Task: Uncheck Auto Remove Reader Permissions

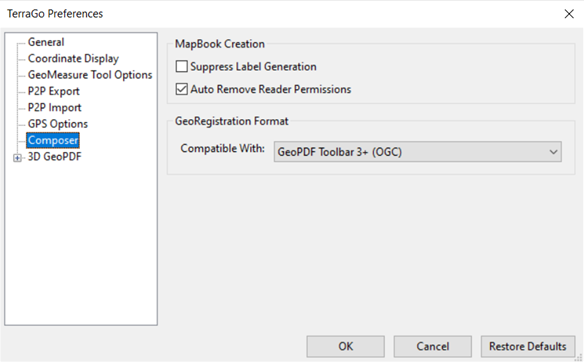Action: (x=181, y=89)
